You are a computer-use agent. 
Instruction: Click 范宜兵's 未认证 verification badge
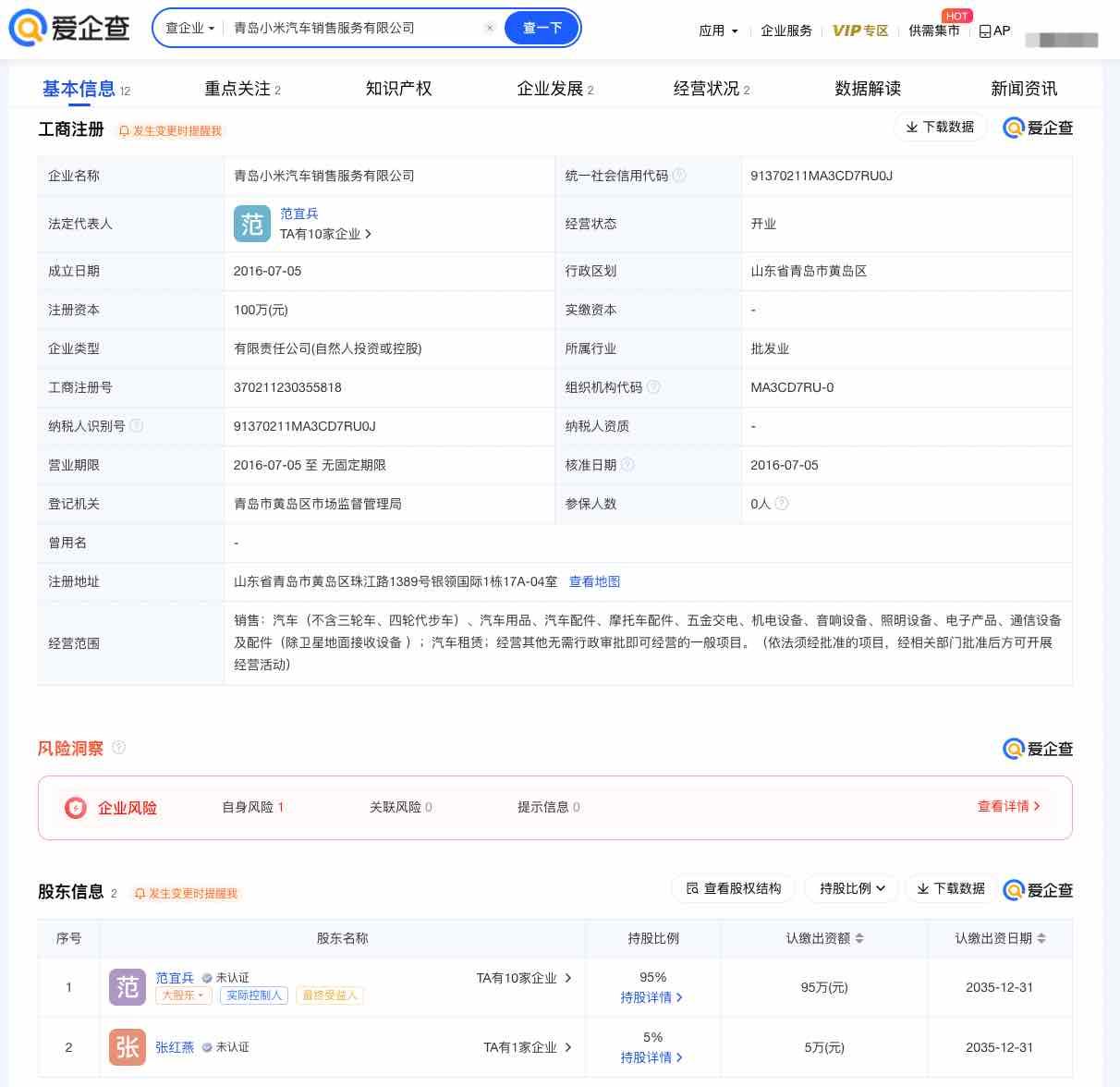(225, 978)
